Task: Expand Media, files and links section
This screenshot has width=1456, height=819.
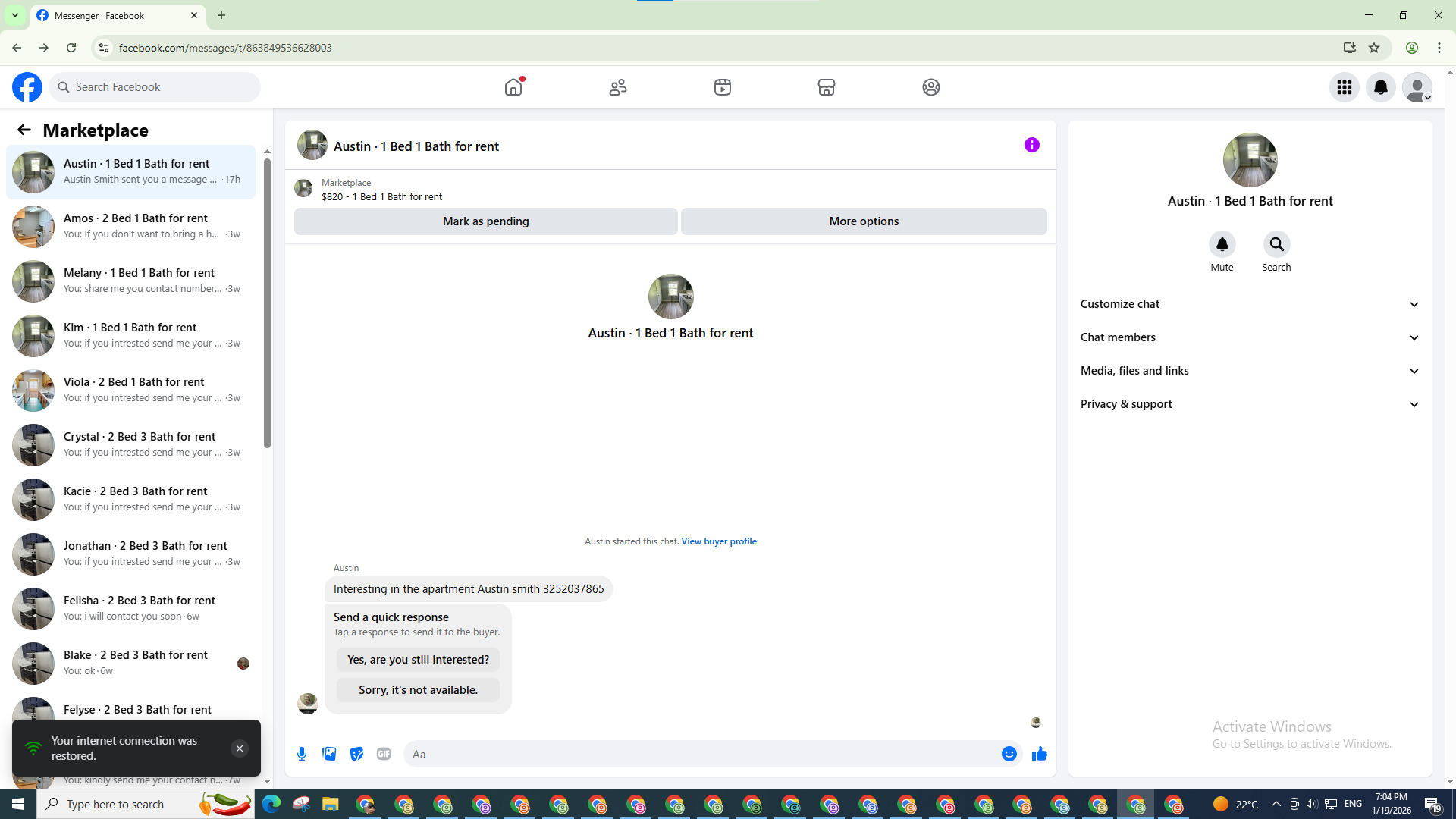Action: (1250, 371)
